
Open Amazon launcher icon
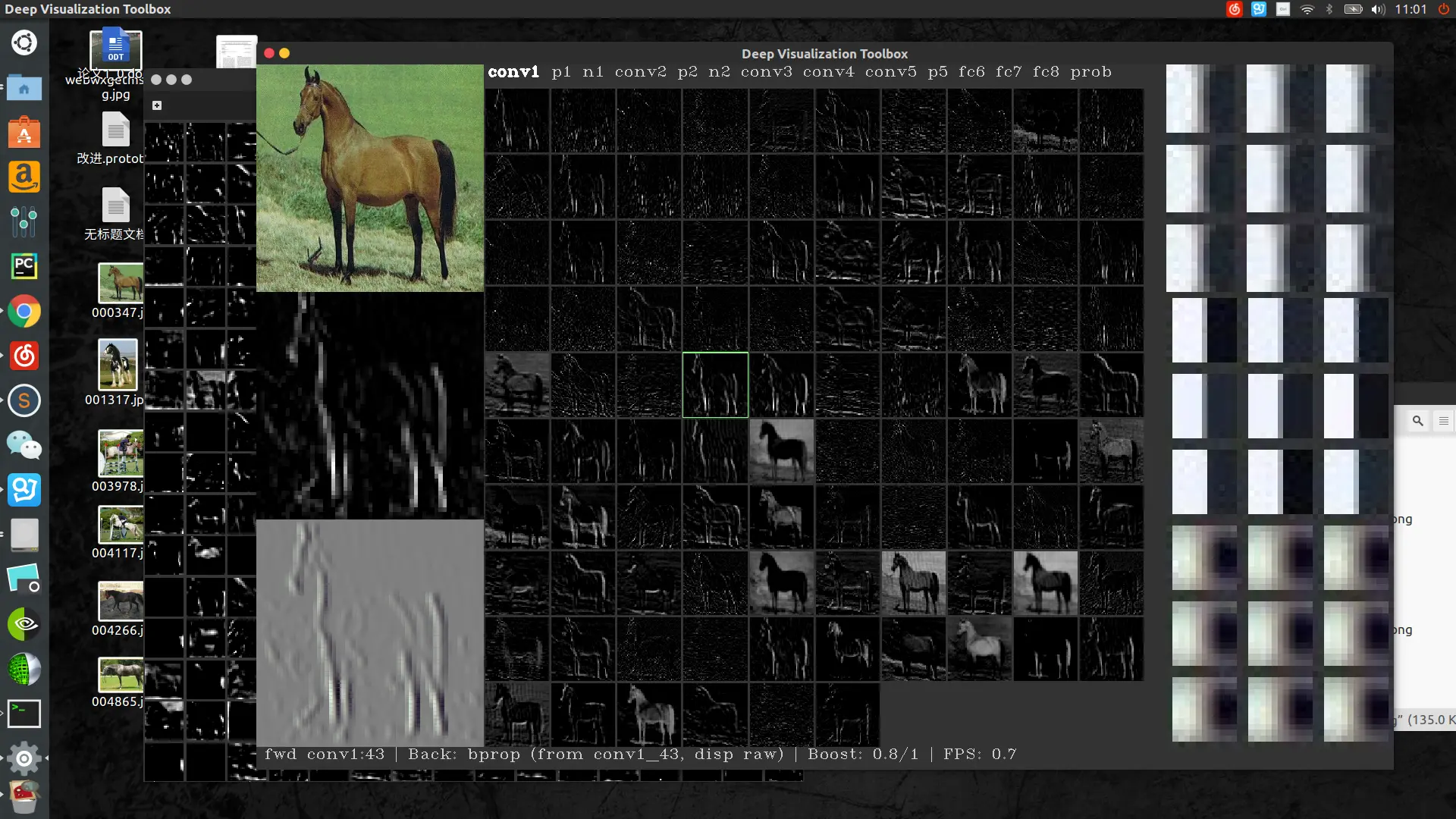[x=24, y=177]
